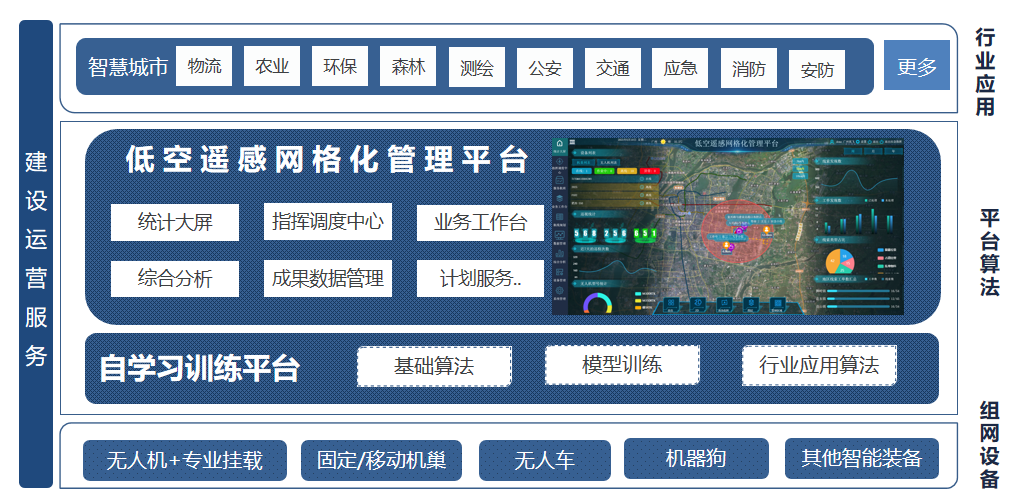Click the 行业应用算法 box
Image resolution: width=1022 pixels, height=499 pixels.
pos(818,365)
